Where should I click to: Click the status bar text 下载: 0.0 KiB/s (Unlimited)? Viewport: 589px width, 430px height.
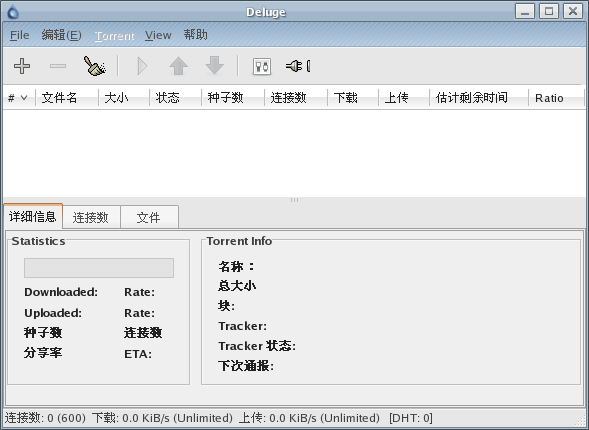(162, 418)
